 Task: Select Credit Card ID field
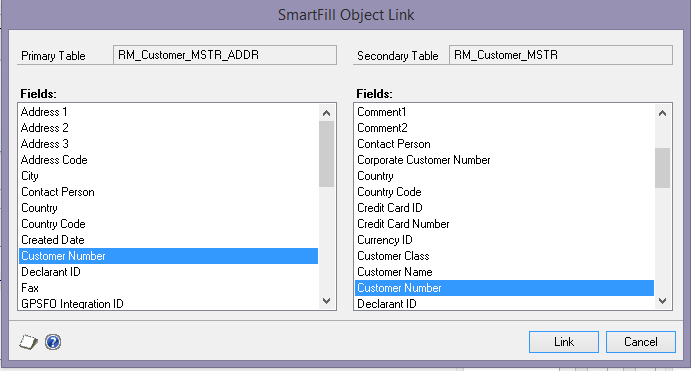(x=505, y=208)
